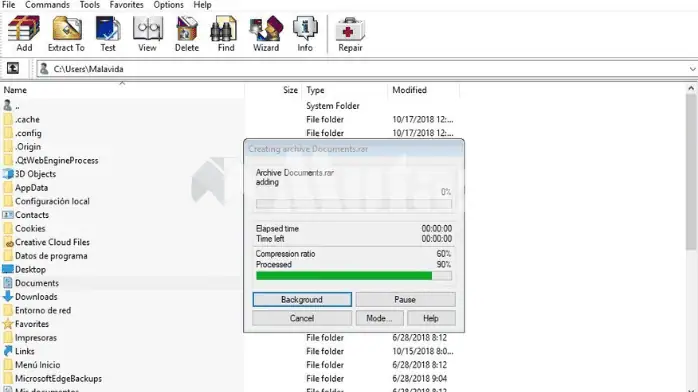
Task: Open the Tools menu
Action: click(x=89, y=5)
